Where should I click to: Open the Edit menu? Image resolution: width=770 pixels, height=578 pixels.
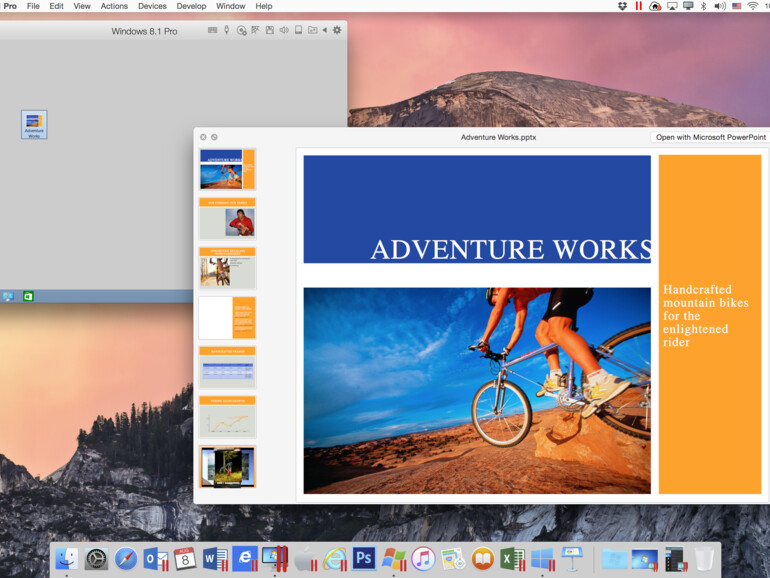click(x=56, y=6)
